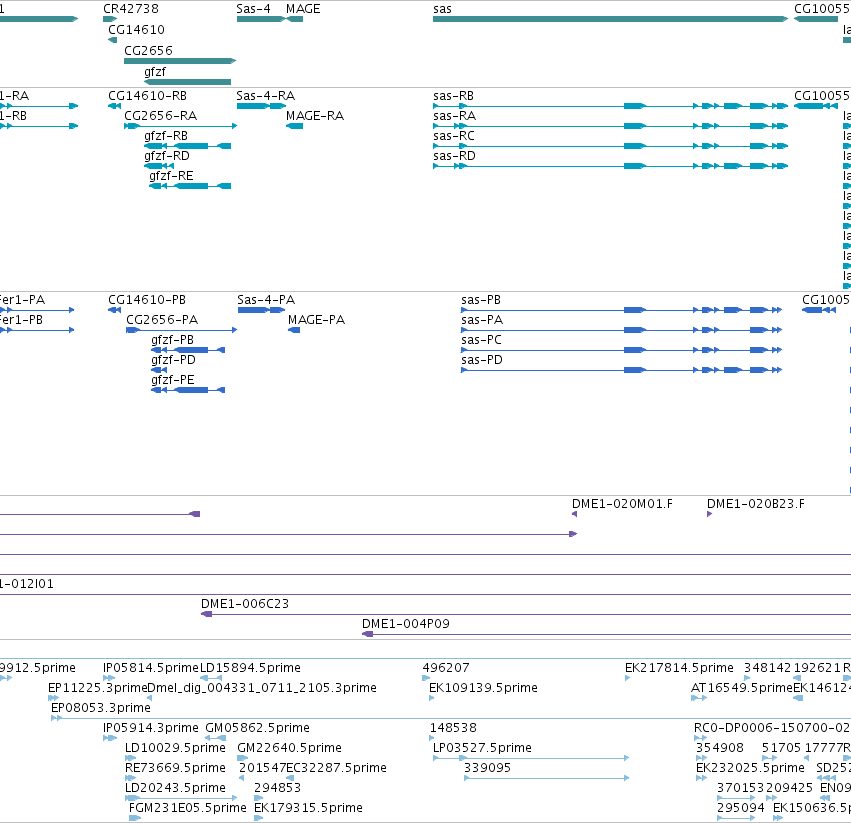Image resolution: width=851 pixels, height=823 pixels.
Task: Select the CR42738 gene label
Action: [x=131, y=9]
